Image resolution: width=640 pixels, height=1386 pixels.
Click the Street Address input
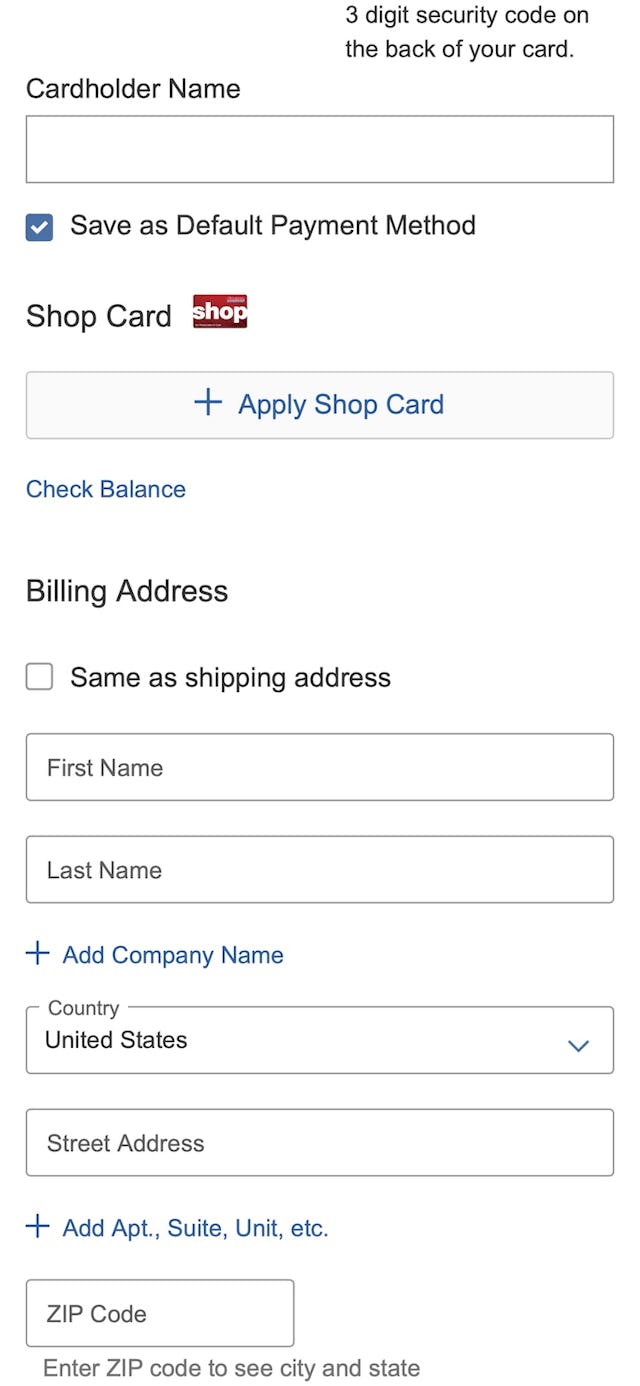[320, 1143]
